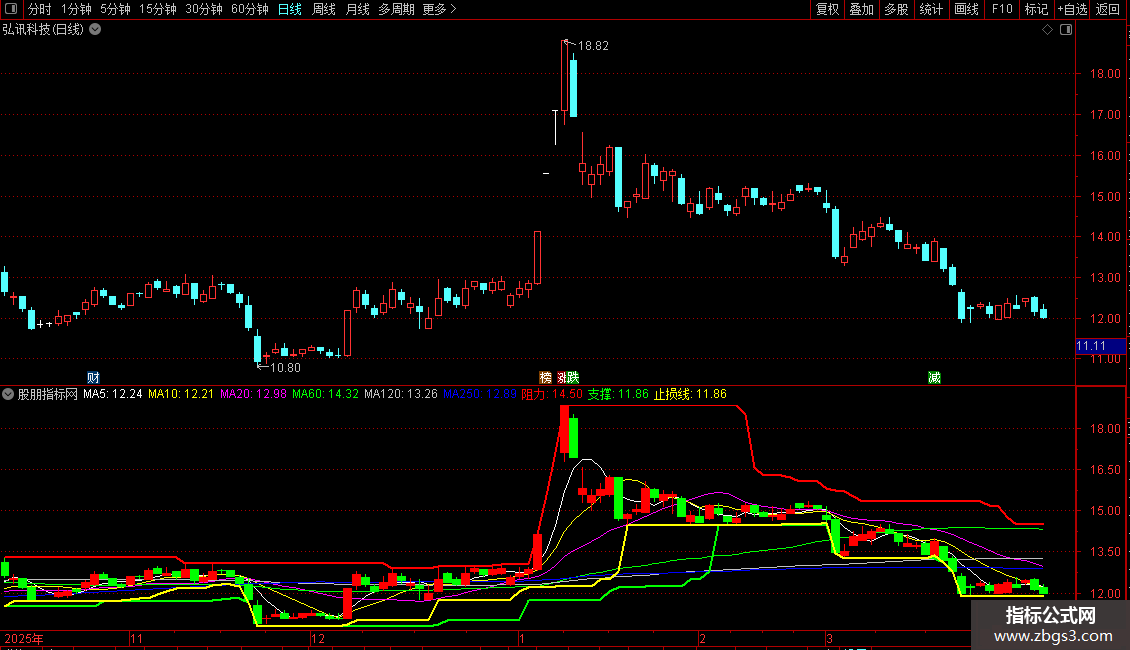Click the 统计 statistics button
This screenshot has width=1130, height=650.
point(930,9)
